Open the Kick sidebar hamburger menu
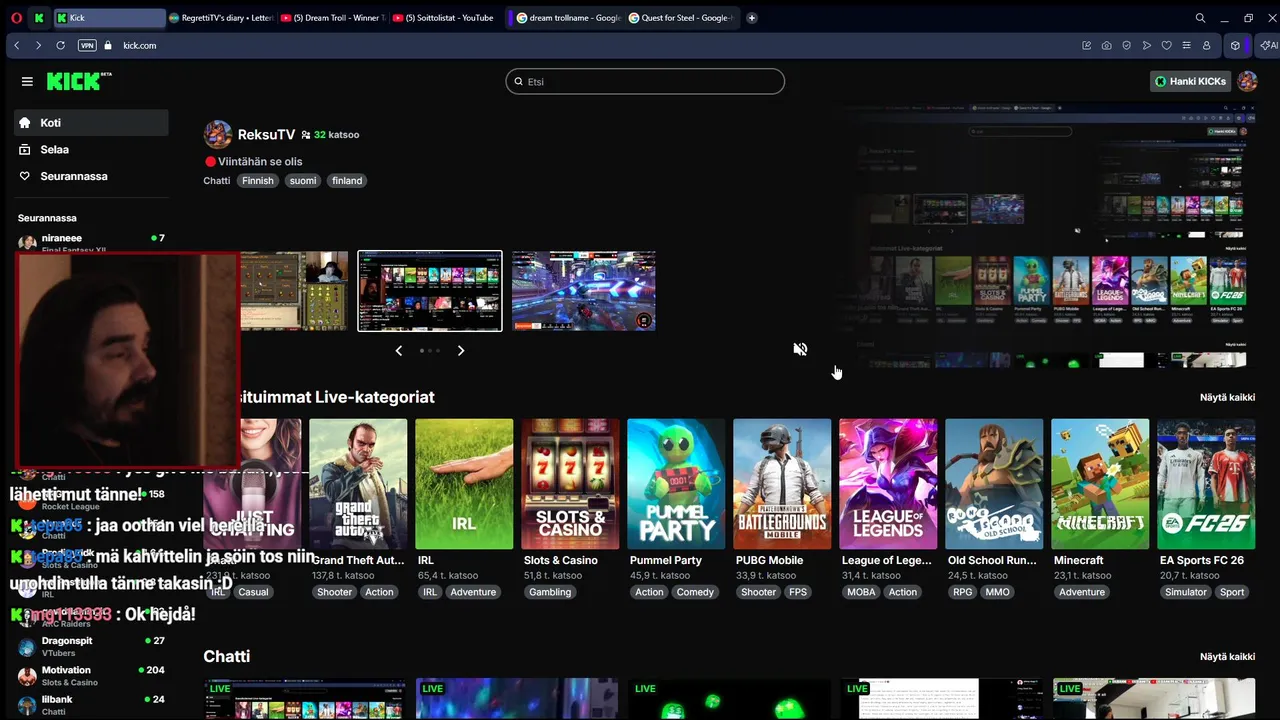This screenshot has width=1280, height=720. pos(27,82)
